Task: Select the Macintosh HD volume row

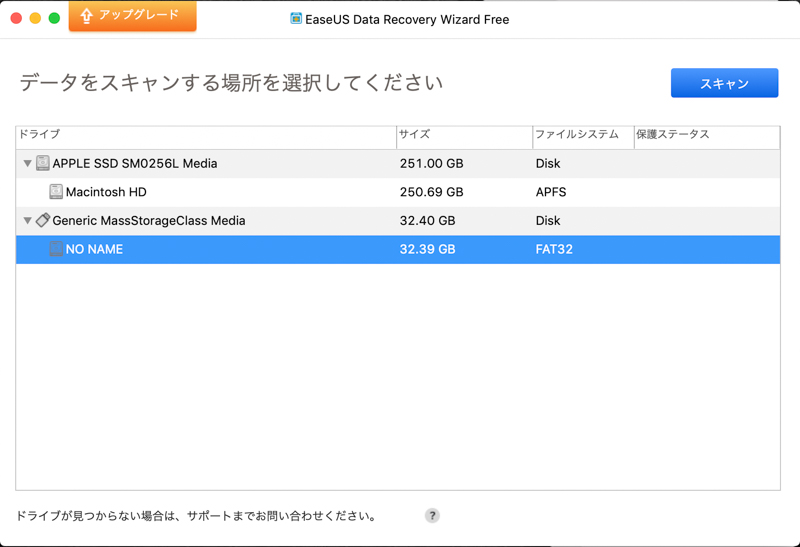Action: coord(398,192)
